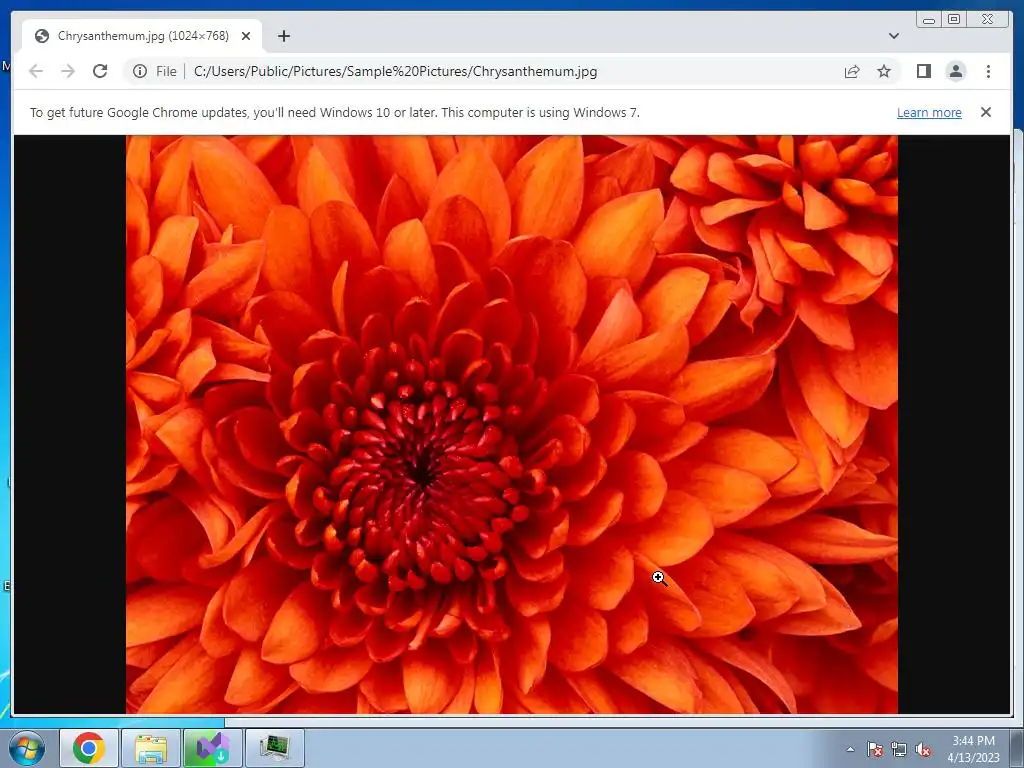This screenshot has height=768, width=1024.
Task: Close the Chrome window
Action: 988,20
